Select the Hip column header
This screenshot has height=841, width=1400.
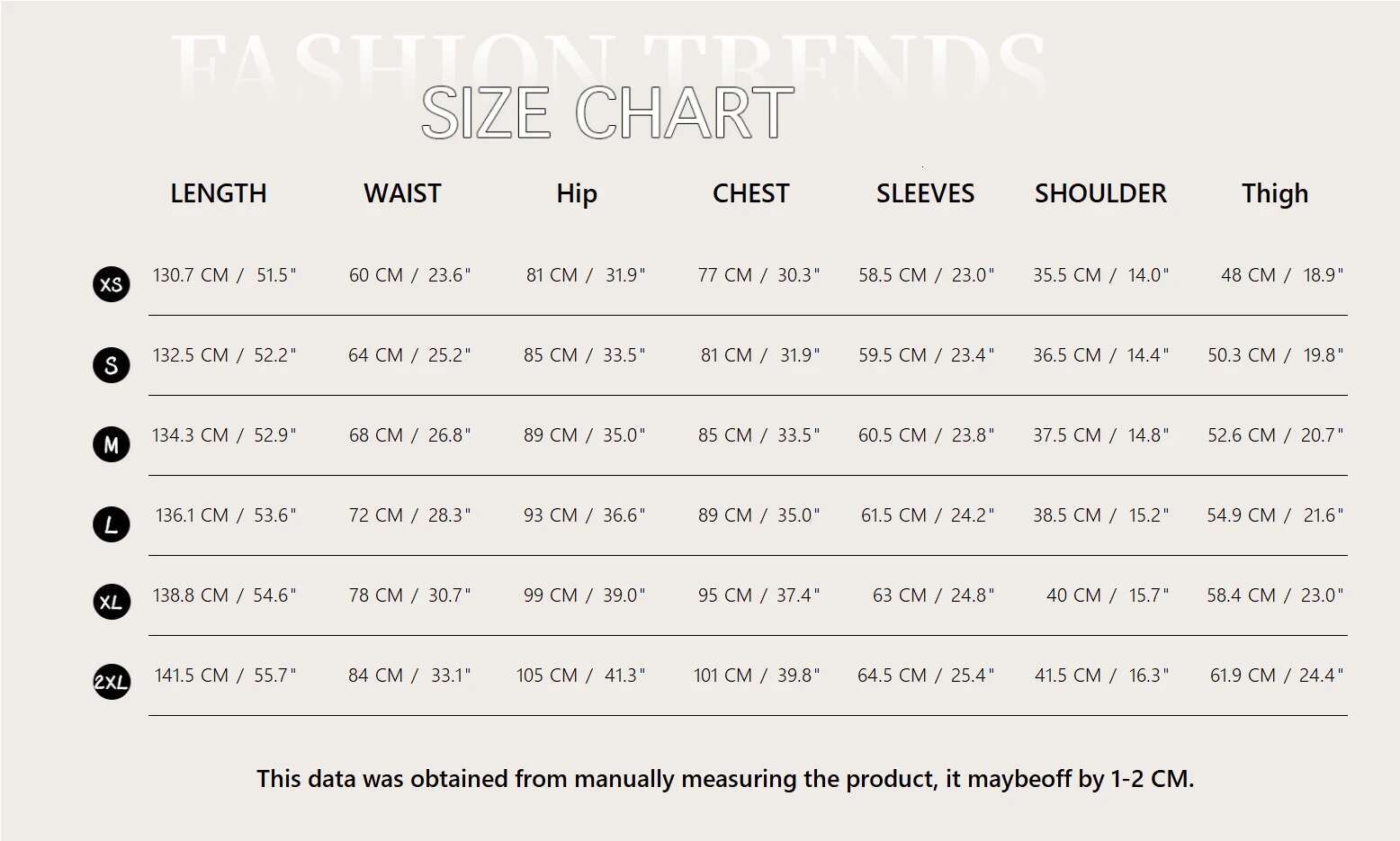[x=577, y=193]
